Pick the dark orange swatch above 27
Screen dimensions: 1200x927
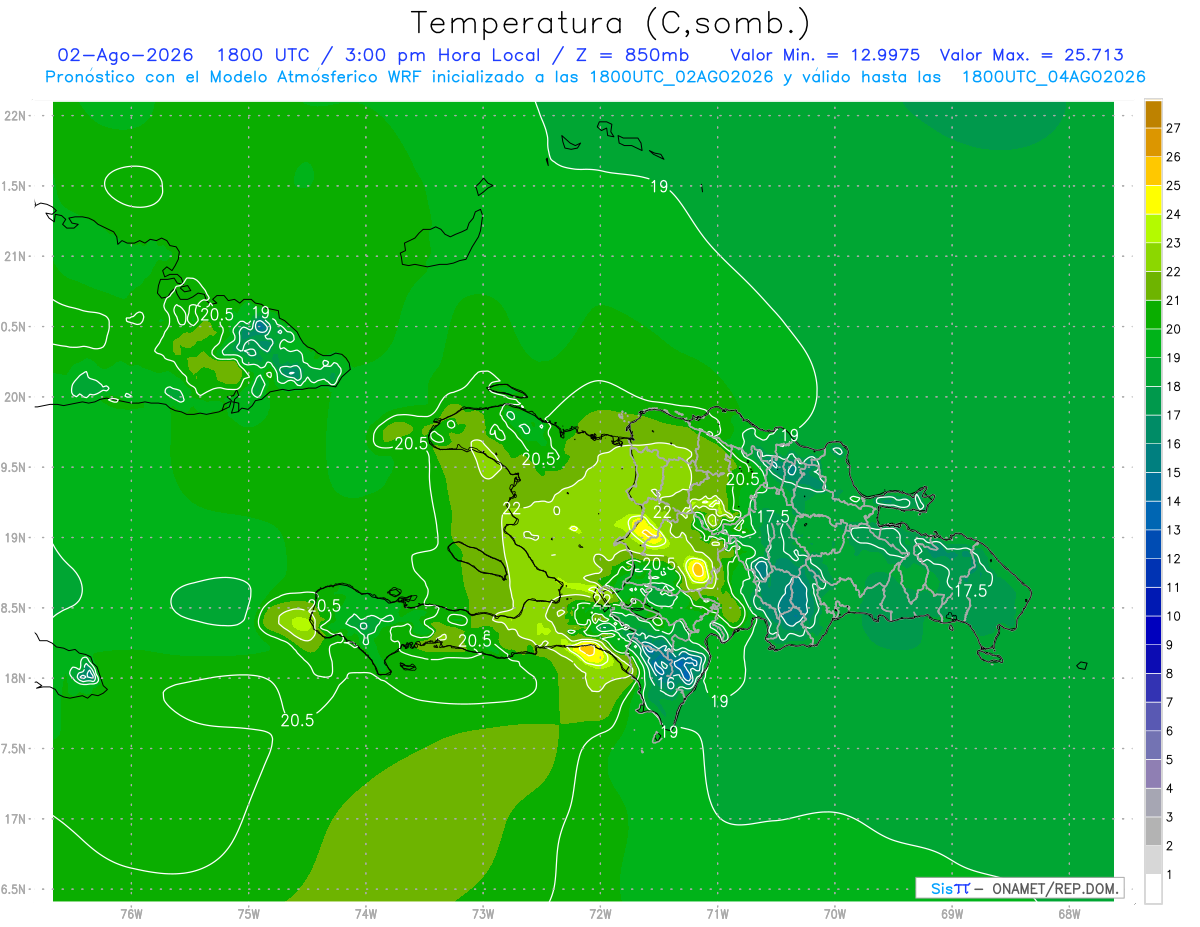1153,114
